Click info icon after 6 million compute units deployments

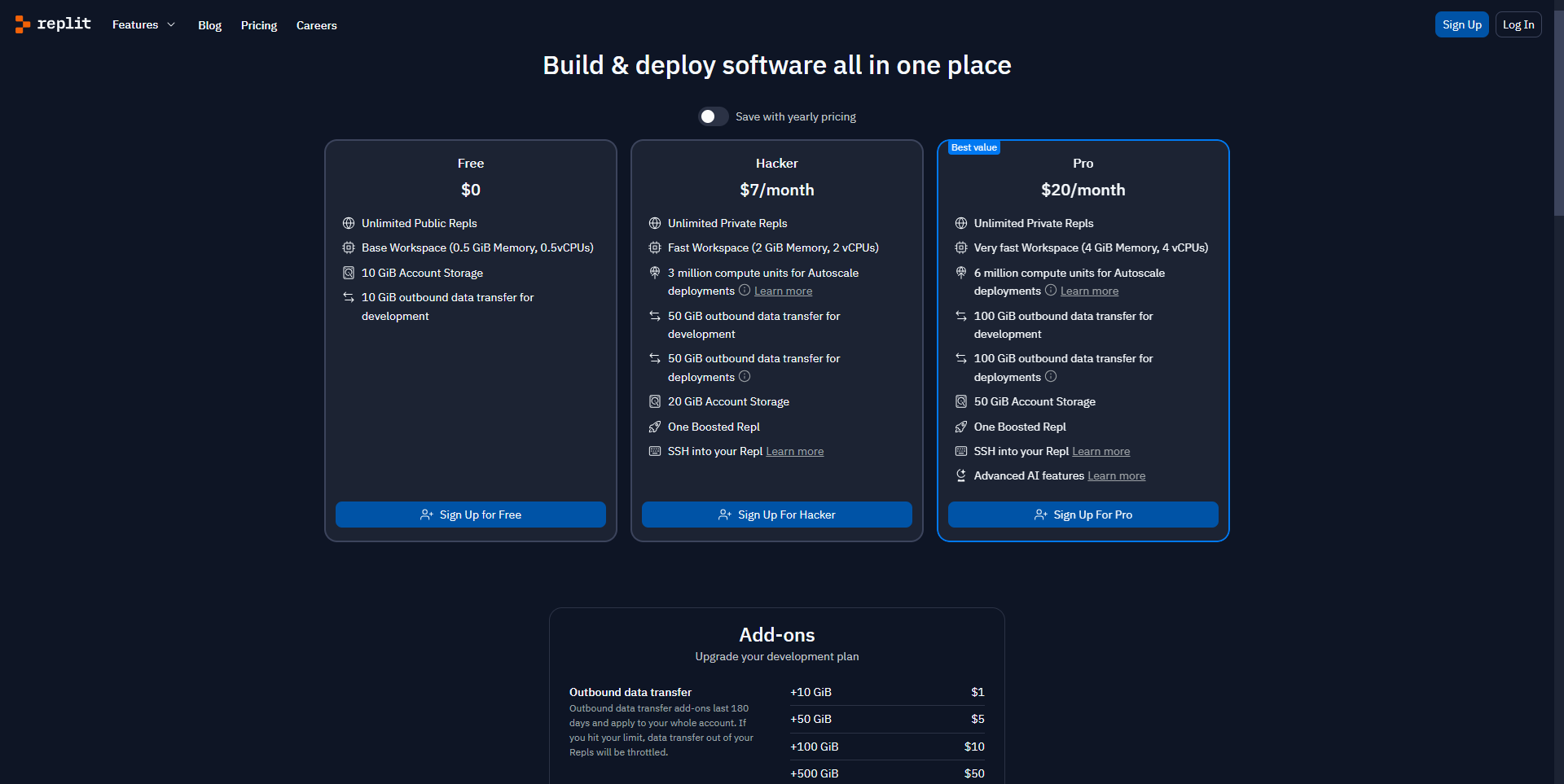tap(1051, 290)
